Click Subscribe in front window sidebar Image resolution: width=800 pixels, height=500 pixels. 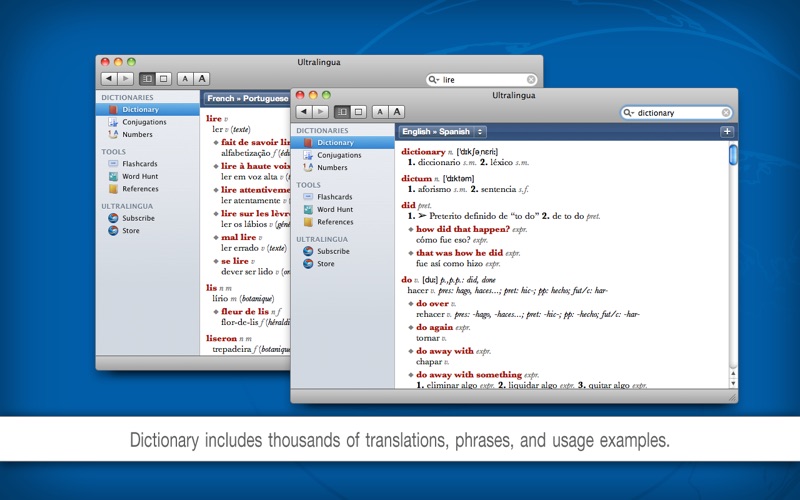tap(342, 251)
